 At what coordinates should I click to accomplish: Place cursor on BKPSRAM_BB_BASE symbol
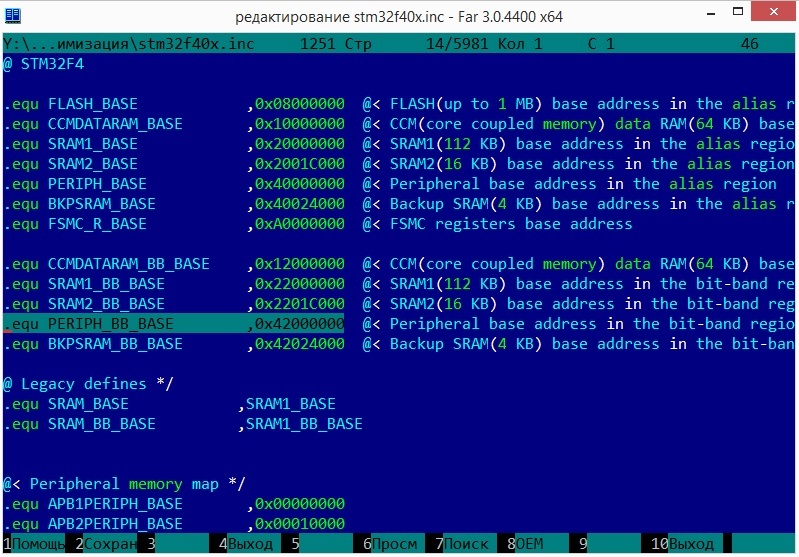(115, 343)
